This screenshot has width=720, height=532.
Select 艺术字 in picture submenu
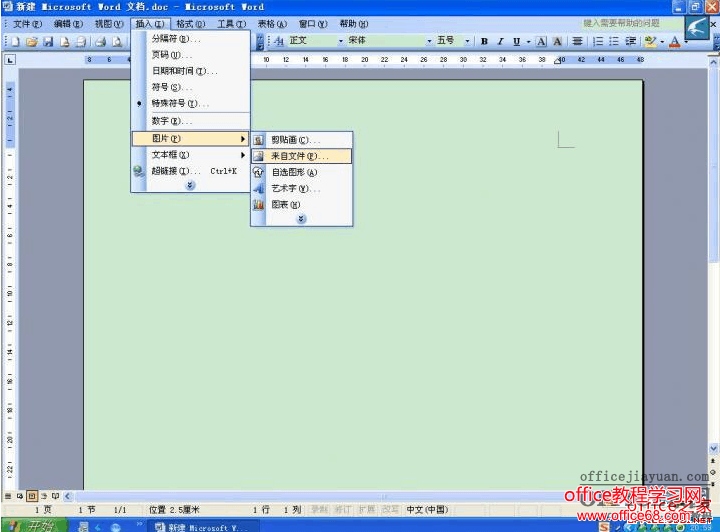(x=302, y=189)
